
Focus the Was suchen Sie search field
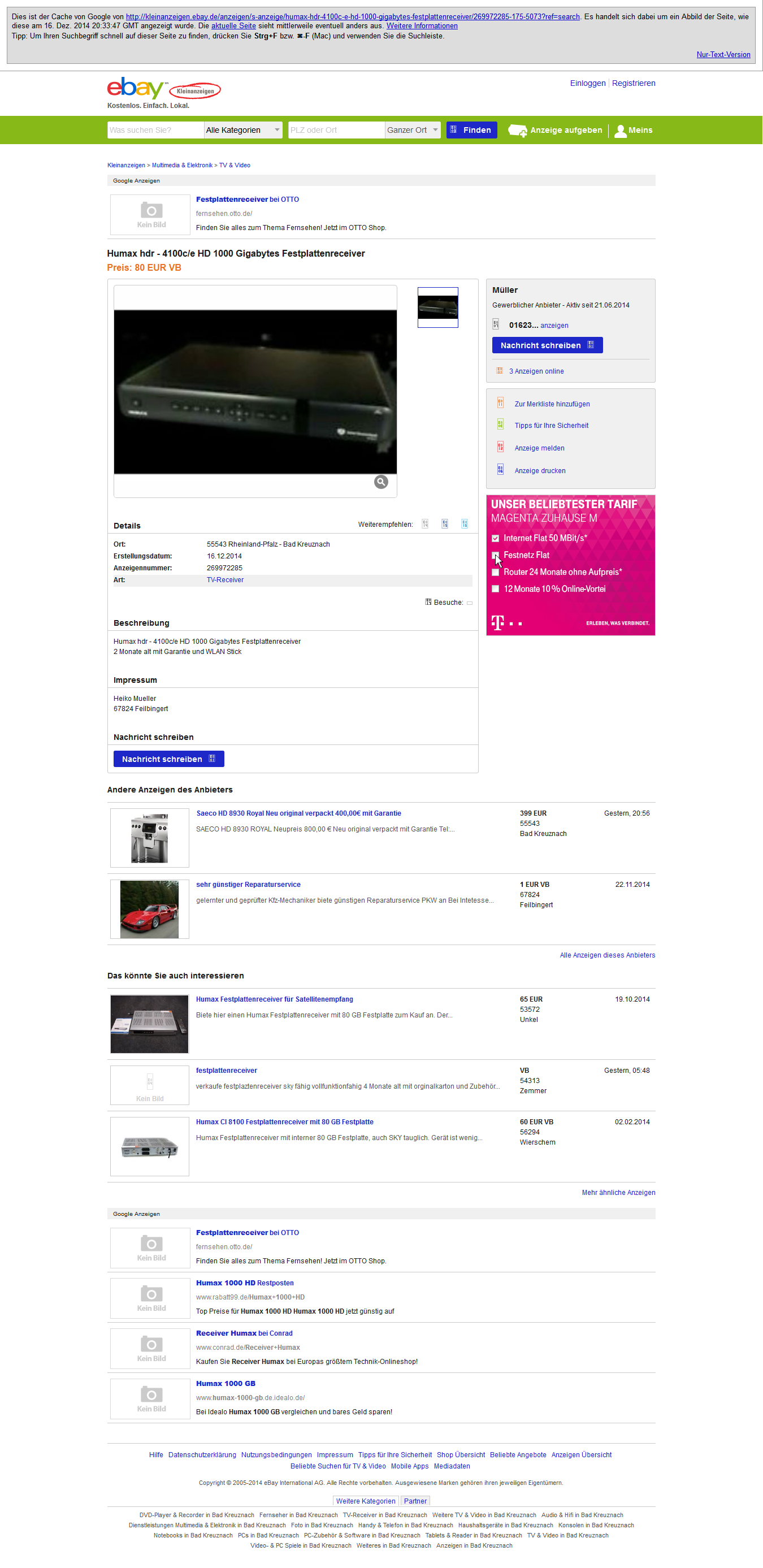[x=155, y=130]
